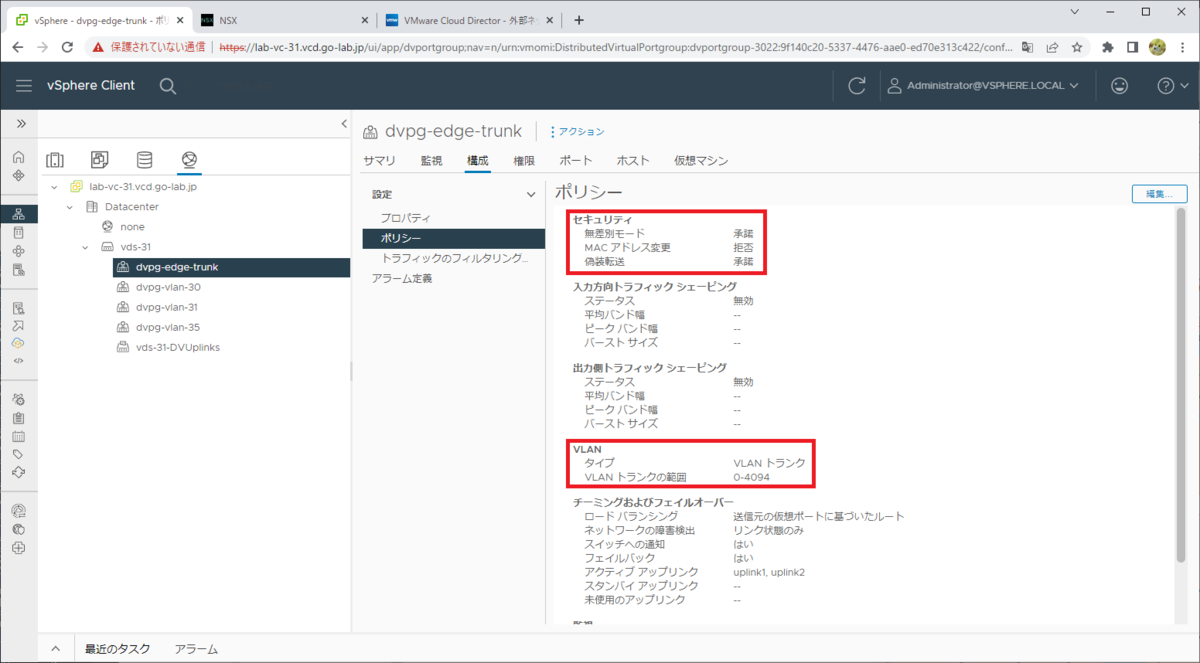Open Events calendar icon in sidebar

19,436
